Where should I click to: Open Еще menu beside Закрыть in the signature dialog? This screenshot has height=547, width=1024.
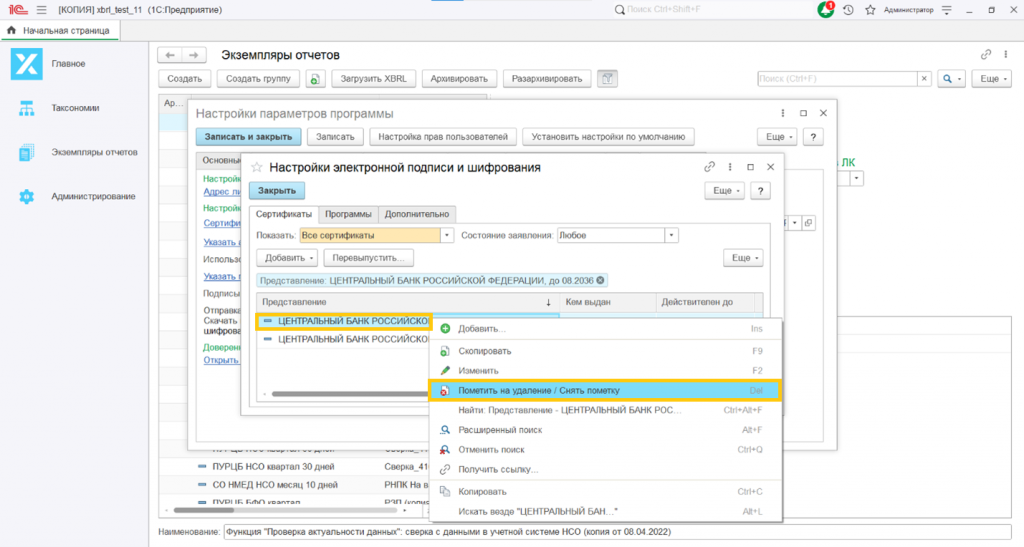pyautogui.click(x=724, y=191)
